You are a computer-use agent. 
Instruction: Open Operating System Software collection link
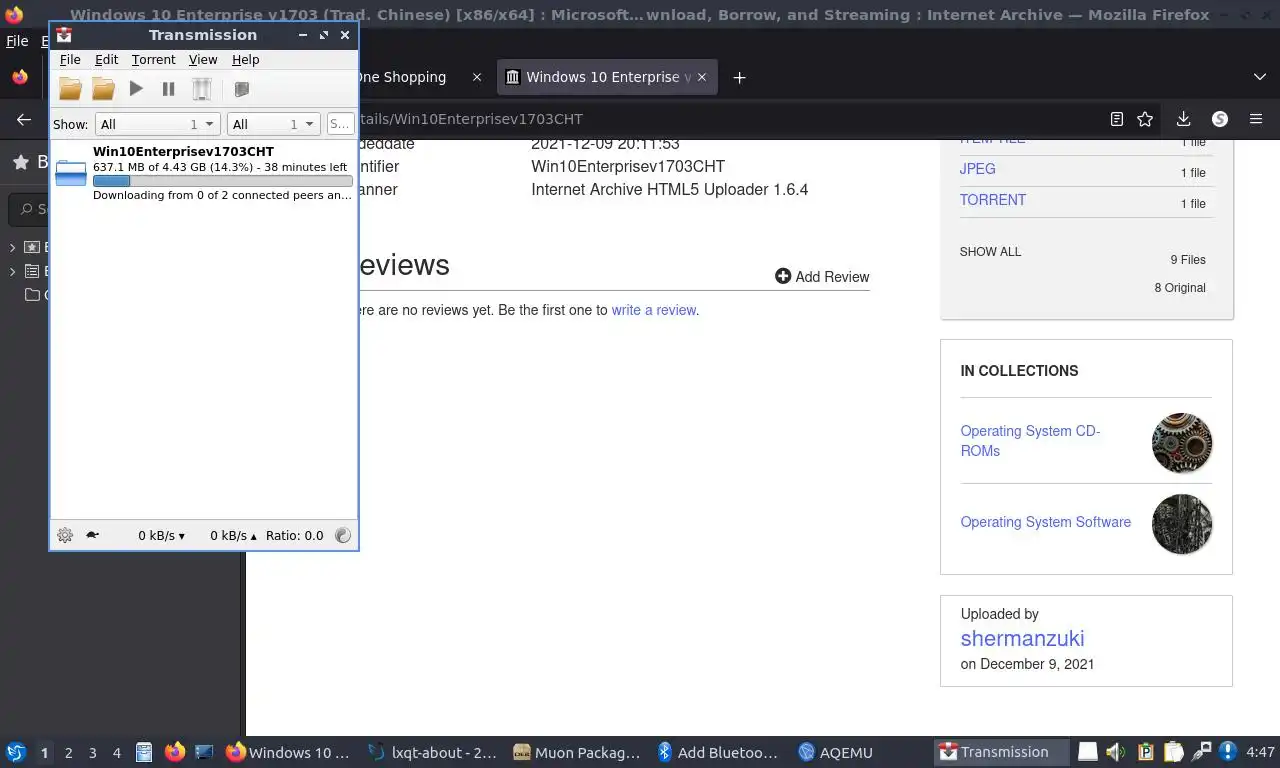pos(1046,522)
